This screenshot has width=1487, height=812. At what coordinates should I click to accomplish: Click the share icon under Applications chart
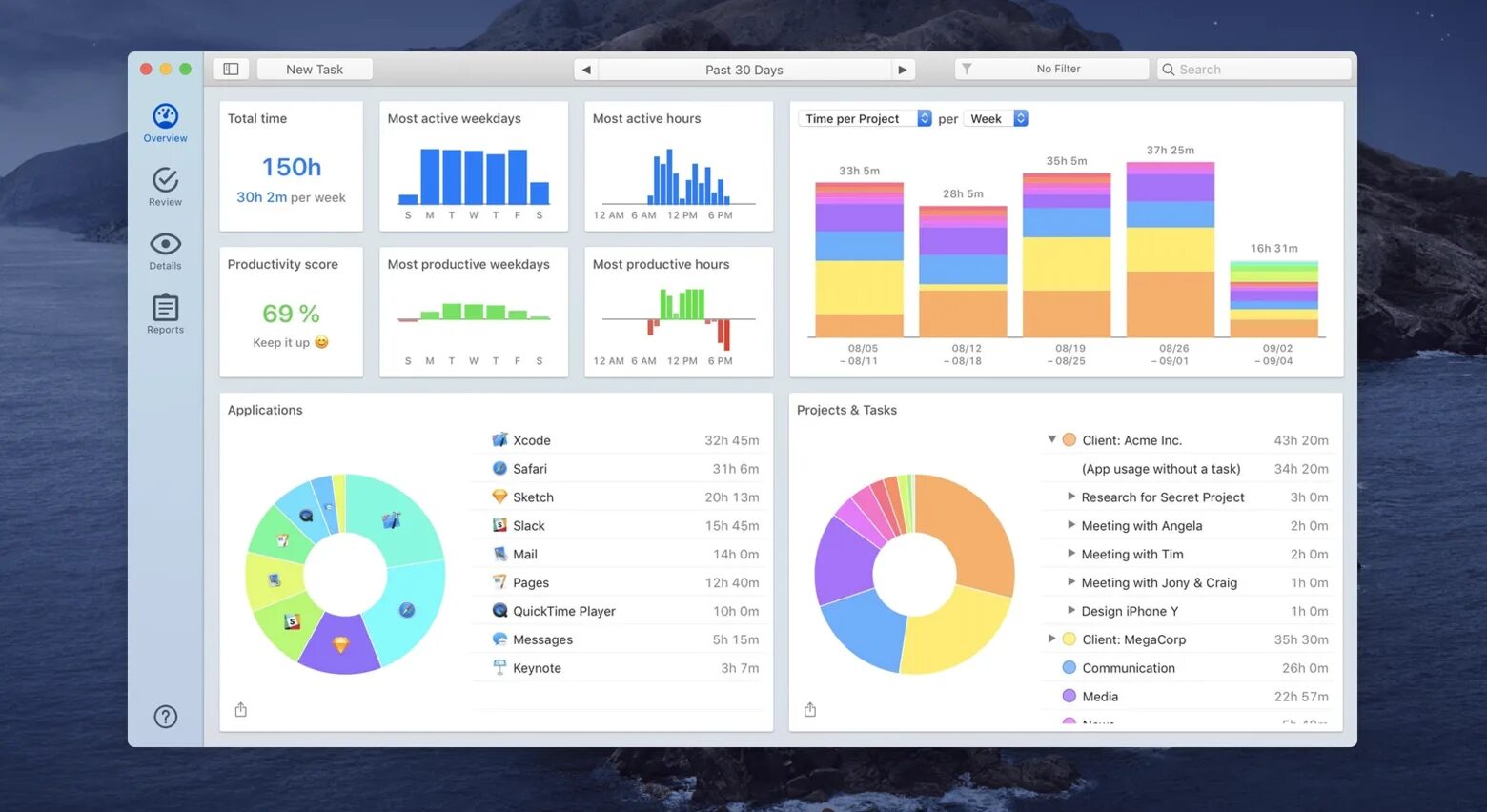tap(241, 710)
